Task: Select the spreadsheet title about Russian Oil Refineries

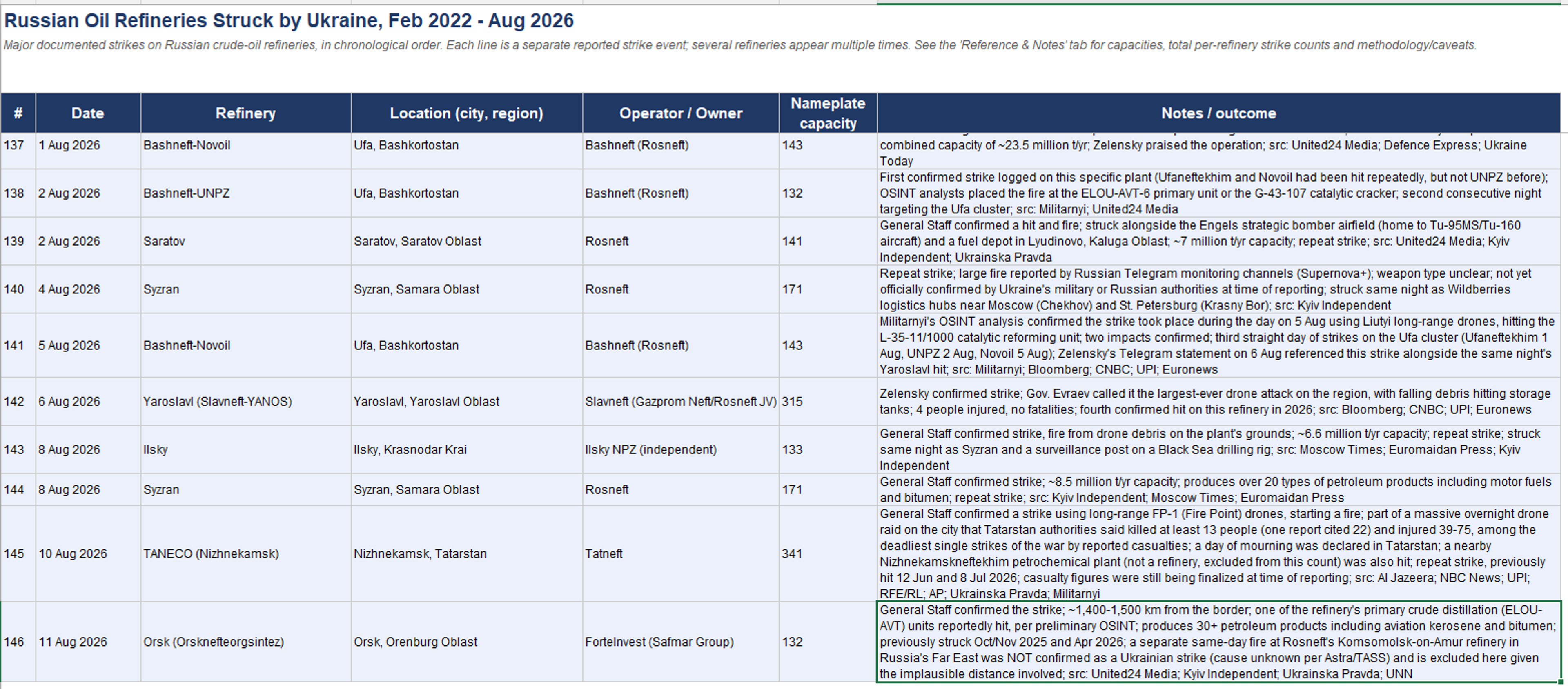Action: [x=289, y=21]
